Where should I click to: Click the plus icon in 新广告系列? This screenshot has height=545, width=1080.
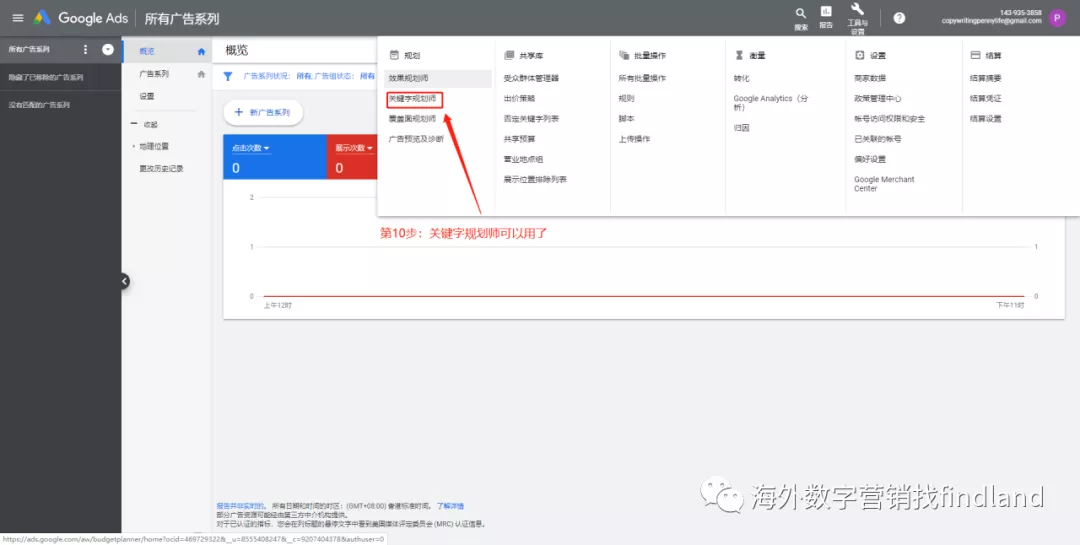[239, 112]
